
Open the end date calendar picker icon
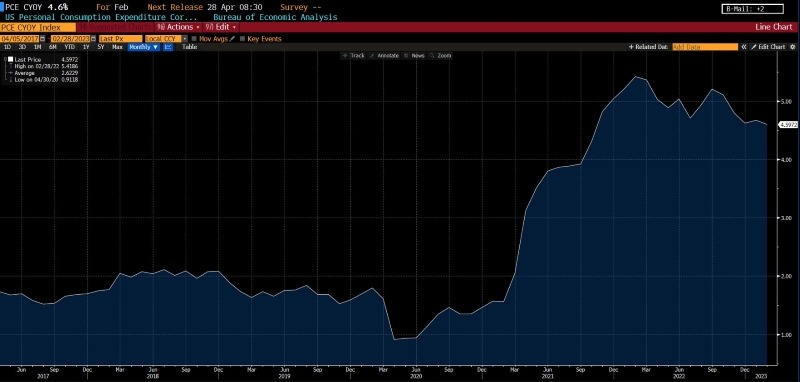click(x=93, y=39)
